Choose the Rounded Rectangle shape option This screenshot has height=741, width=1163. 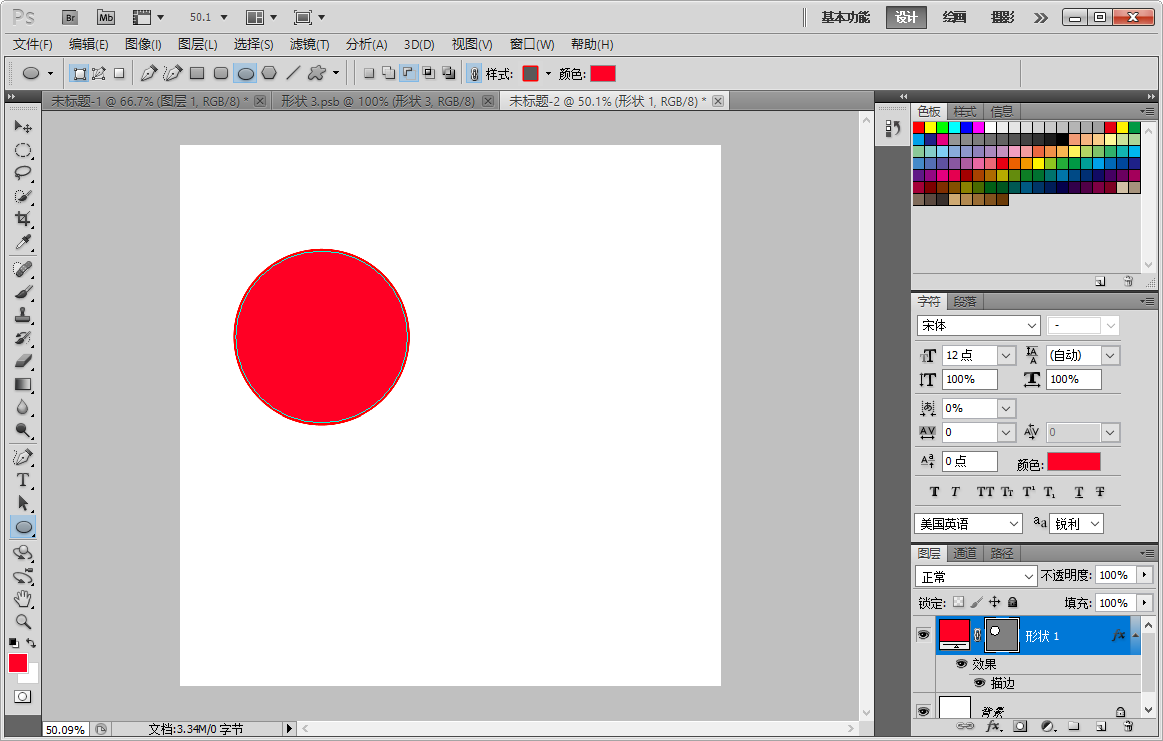(221, 73)
